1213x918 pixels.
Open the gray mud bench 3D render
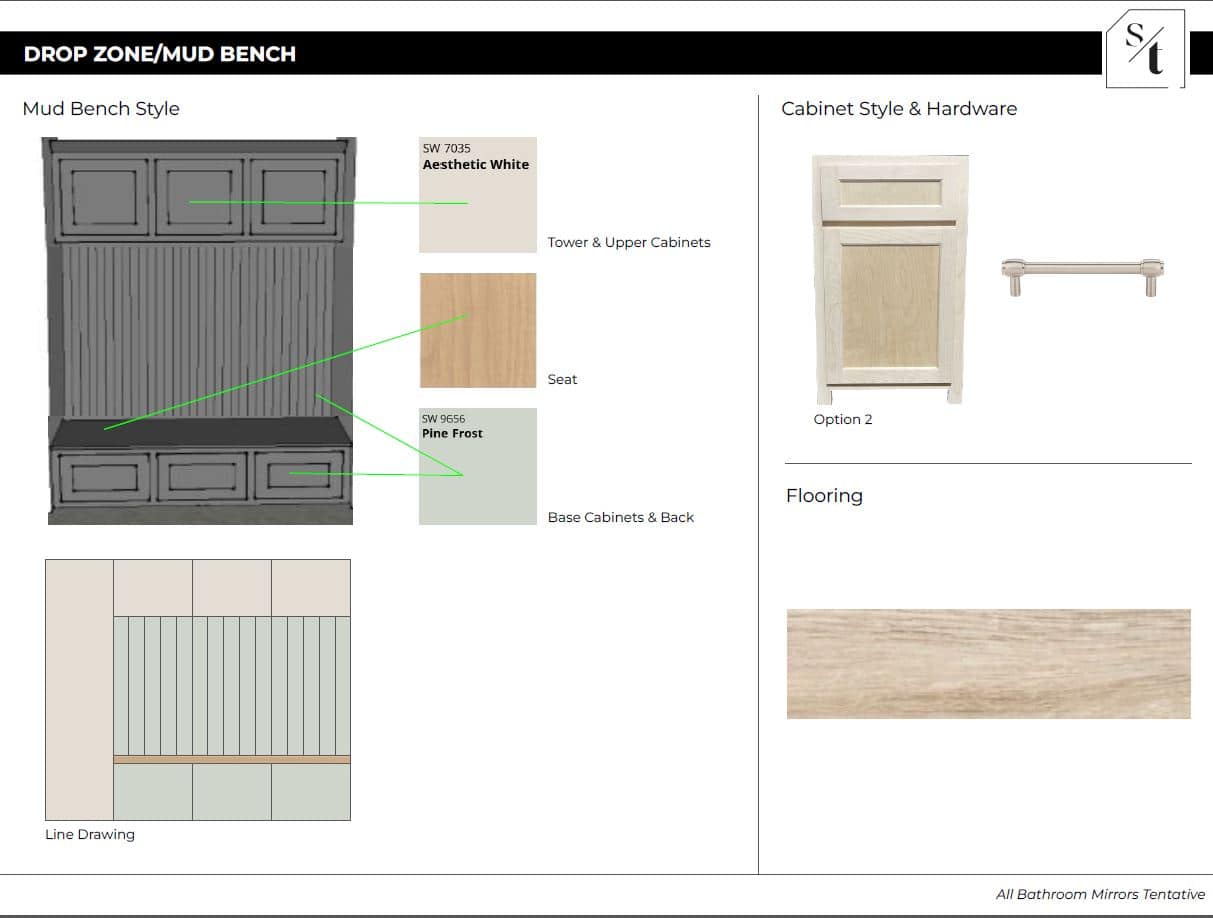click(199, 330)
